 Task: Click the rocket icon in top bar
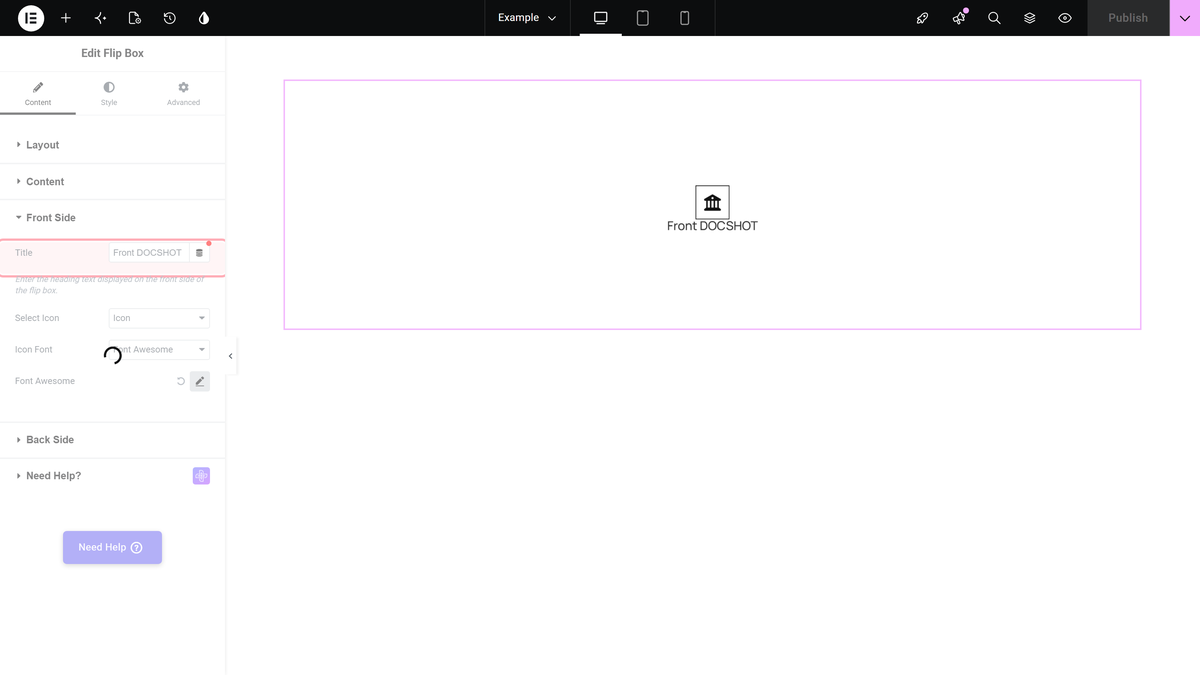pos(923,18)
